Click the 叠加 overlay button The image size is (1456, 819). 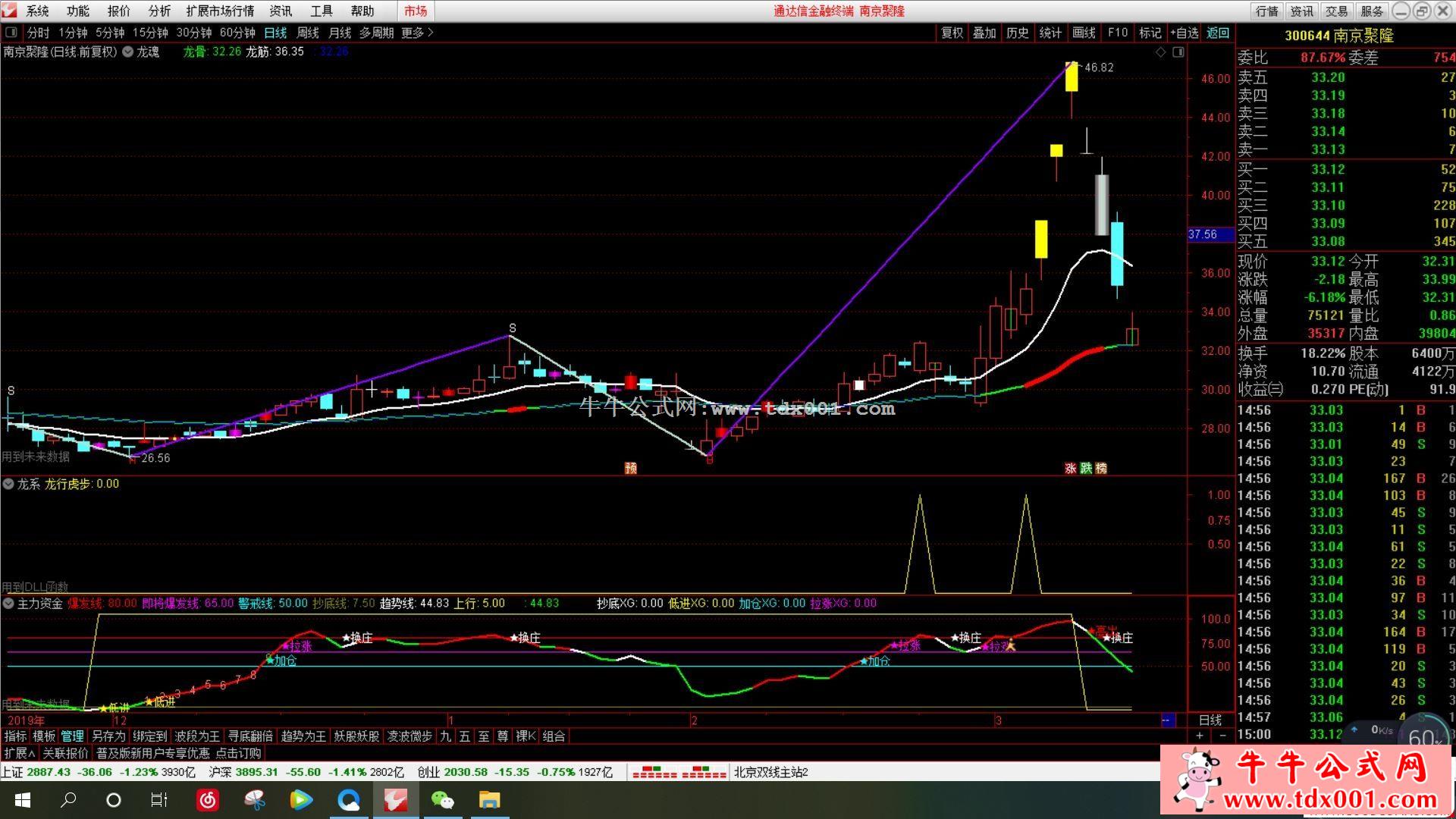984,33
